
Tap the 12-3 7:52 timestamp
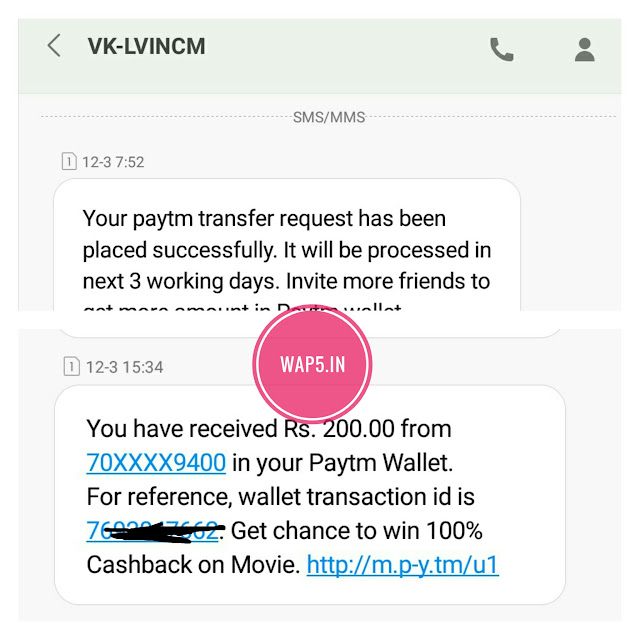(113, 162)
